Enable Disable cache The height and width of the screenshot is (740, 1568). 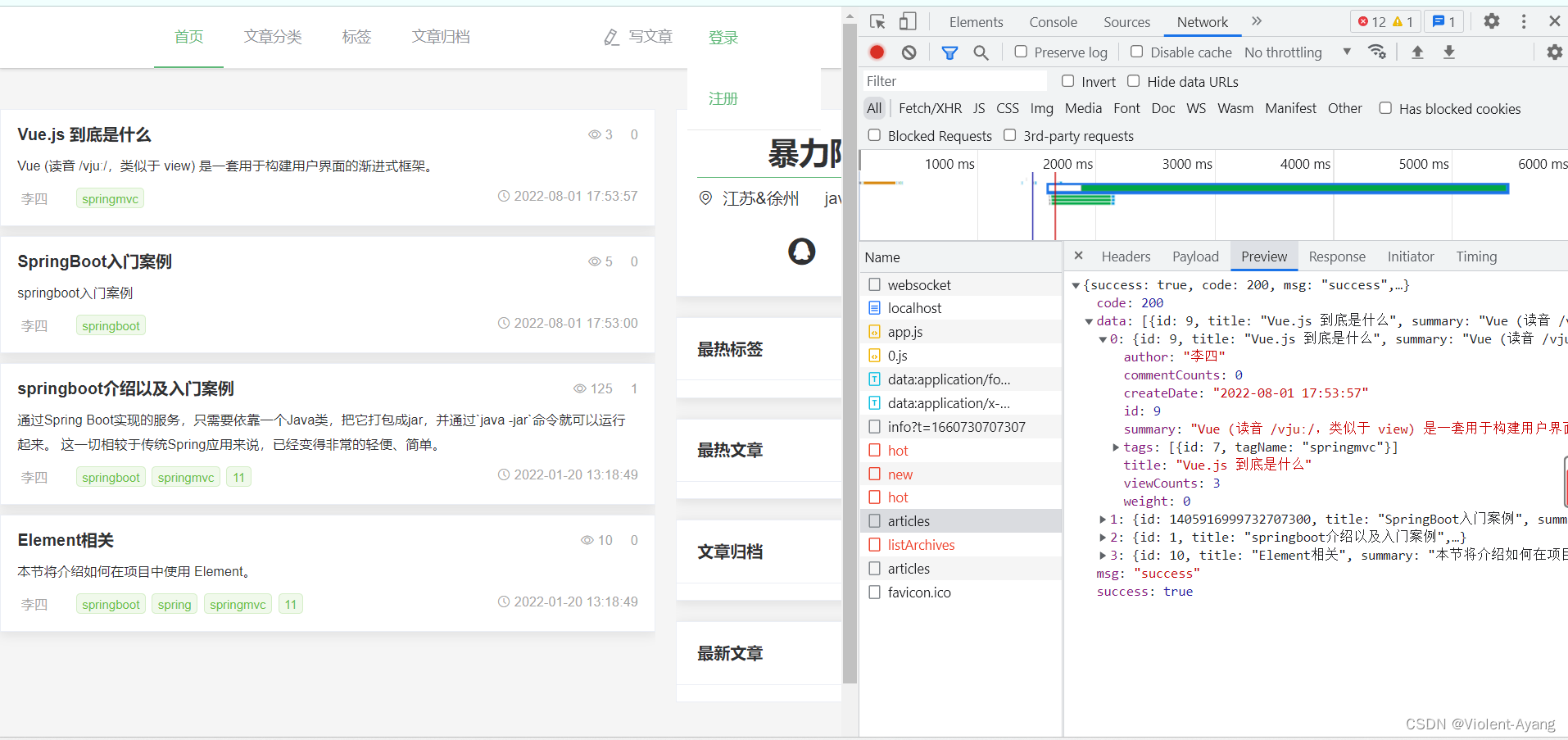pyautogui.click(x=1137, y=51)
